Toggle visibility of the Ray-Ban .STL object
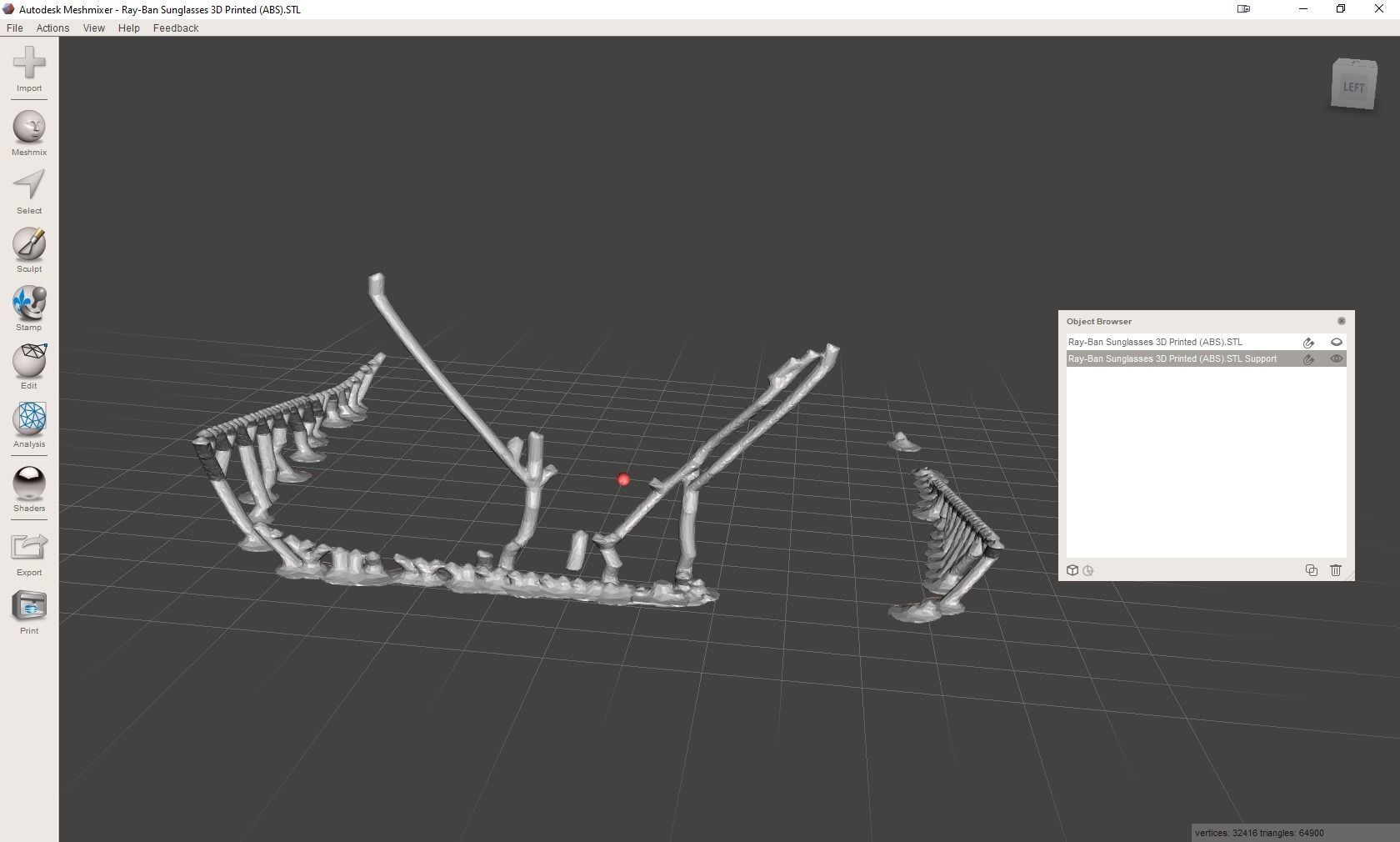 [x=1337, y=342]
